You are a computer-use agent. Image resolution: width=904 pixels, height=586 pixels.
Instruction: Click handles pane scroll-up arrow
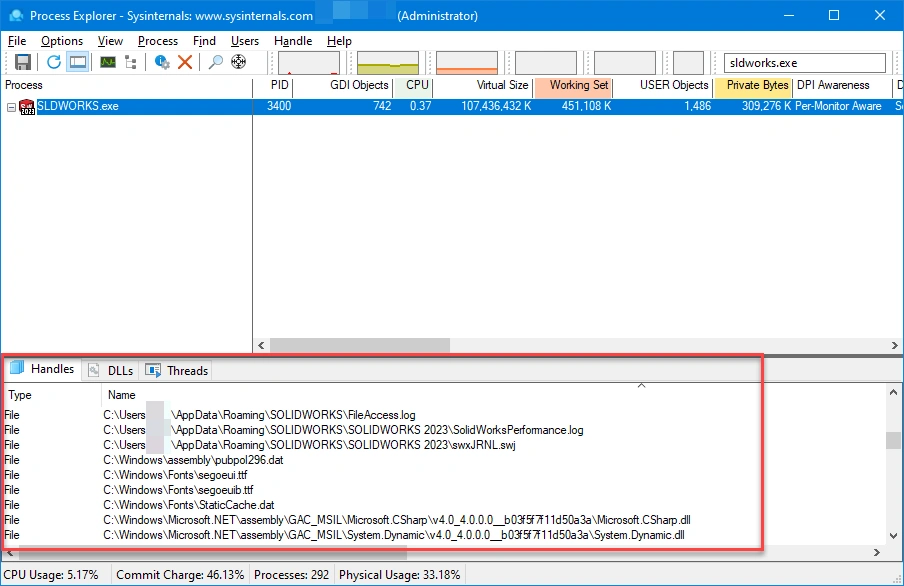(893, 392)
